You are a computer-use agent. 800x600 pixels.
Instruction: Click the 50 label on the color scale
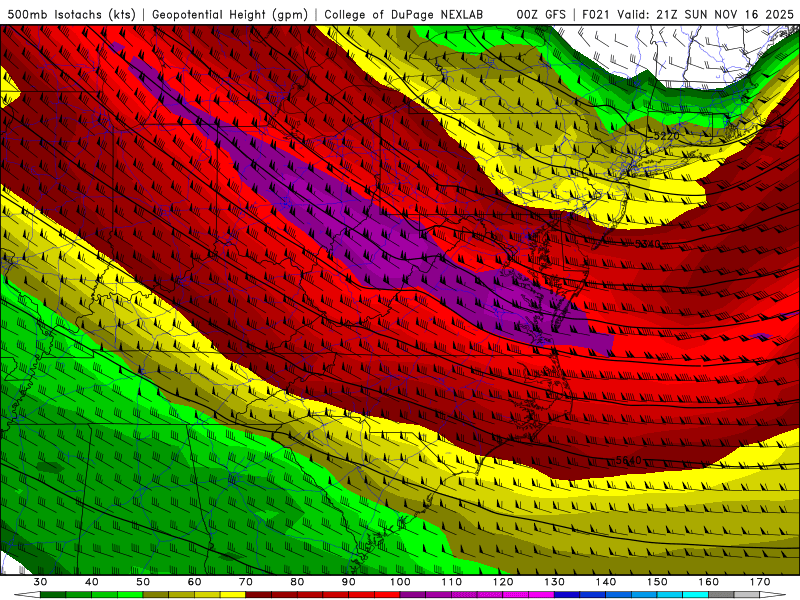[x=143, y=582]
